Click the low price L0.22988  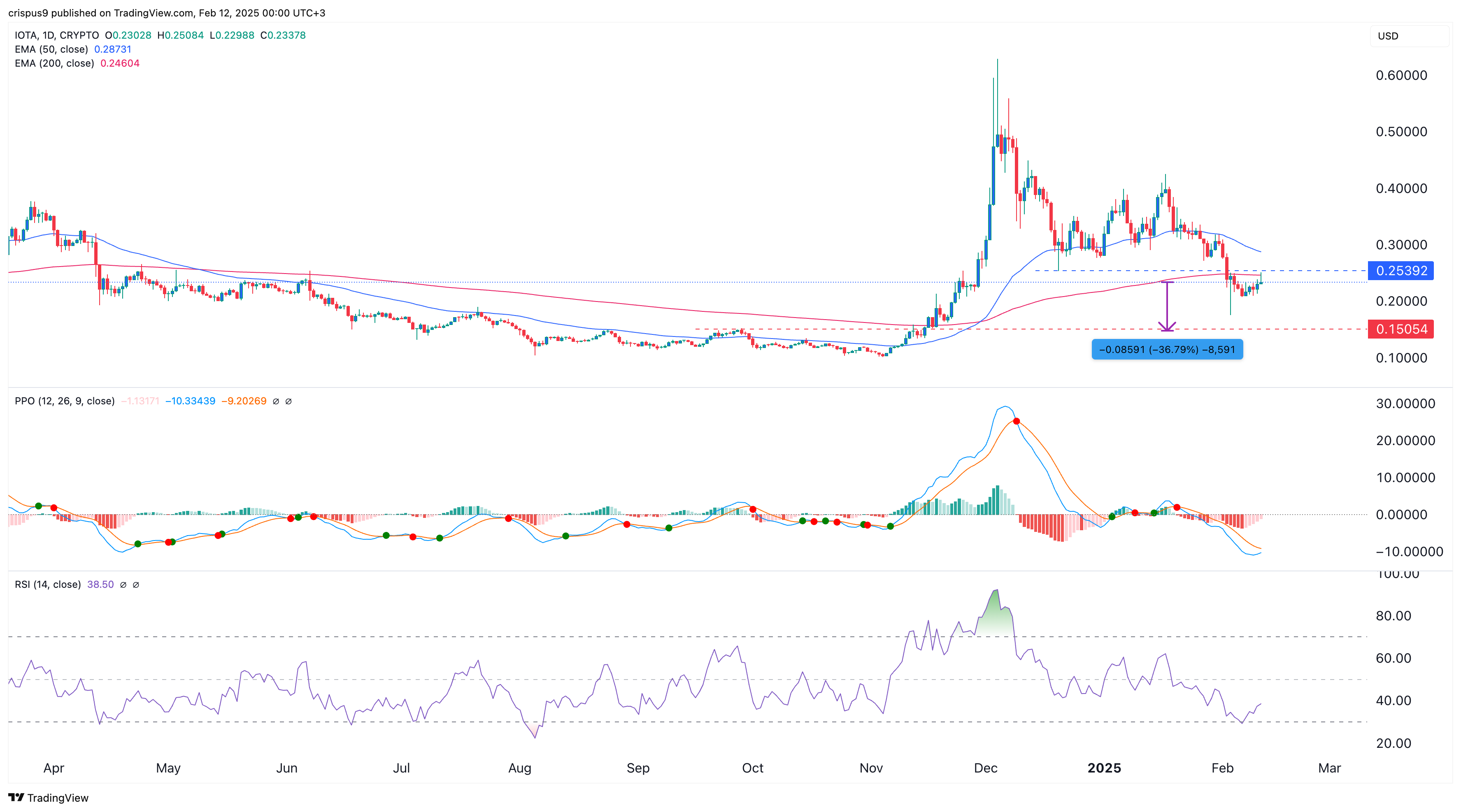tap(232, 35)
